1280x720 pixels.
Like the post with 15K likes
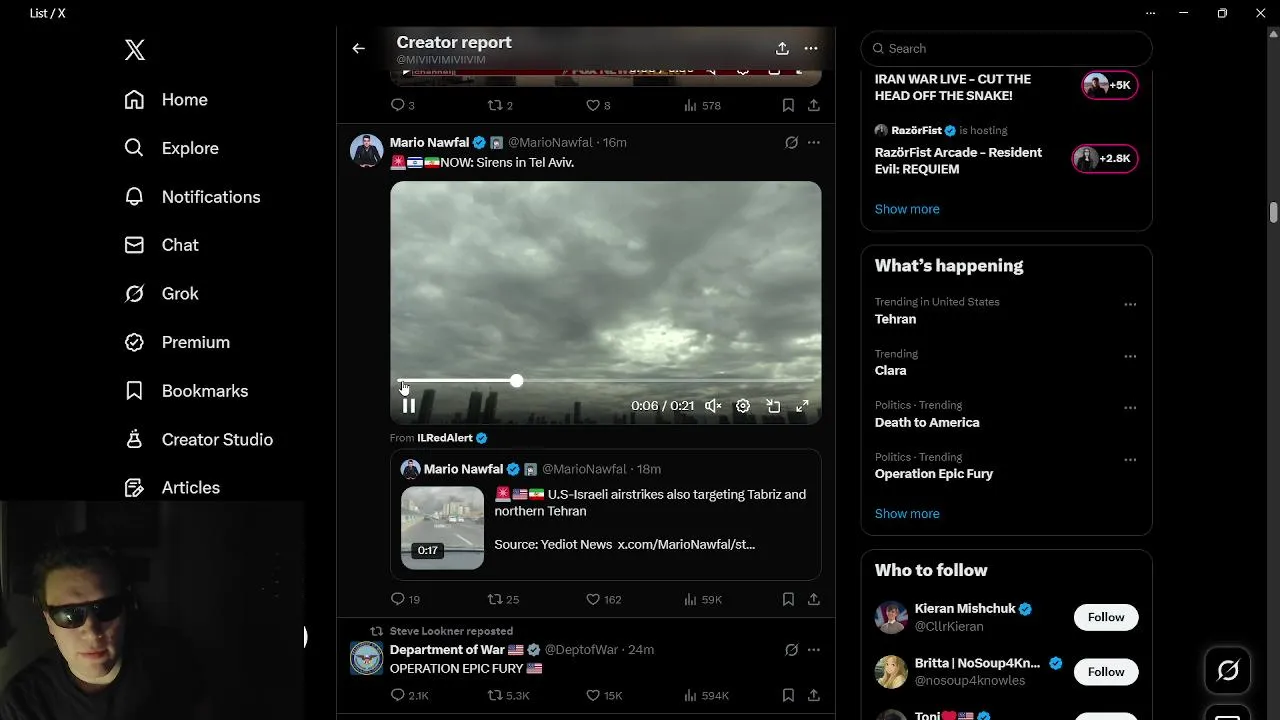[604, 695]
